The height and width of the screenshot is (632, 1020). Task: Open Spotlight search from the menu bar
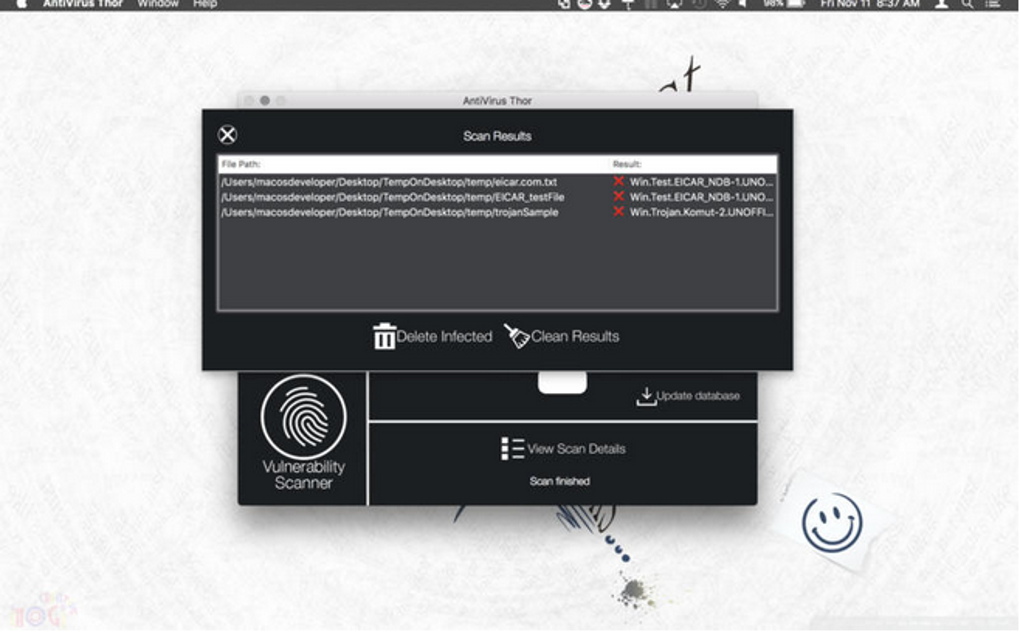pyautogui.click(x=967, y=4)
